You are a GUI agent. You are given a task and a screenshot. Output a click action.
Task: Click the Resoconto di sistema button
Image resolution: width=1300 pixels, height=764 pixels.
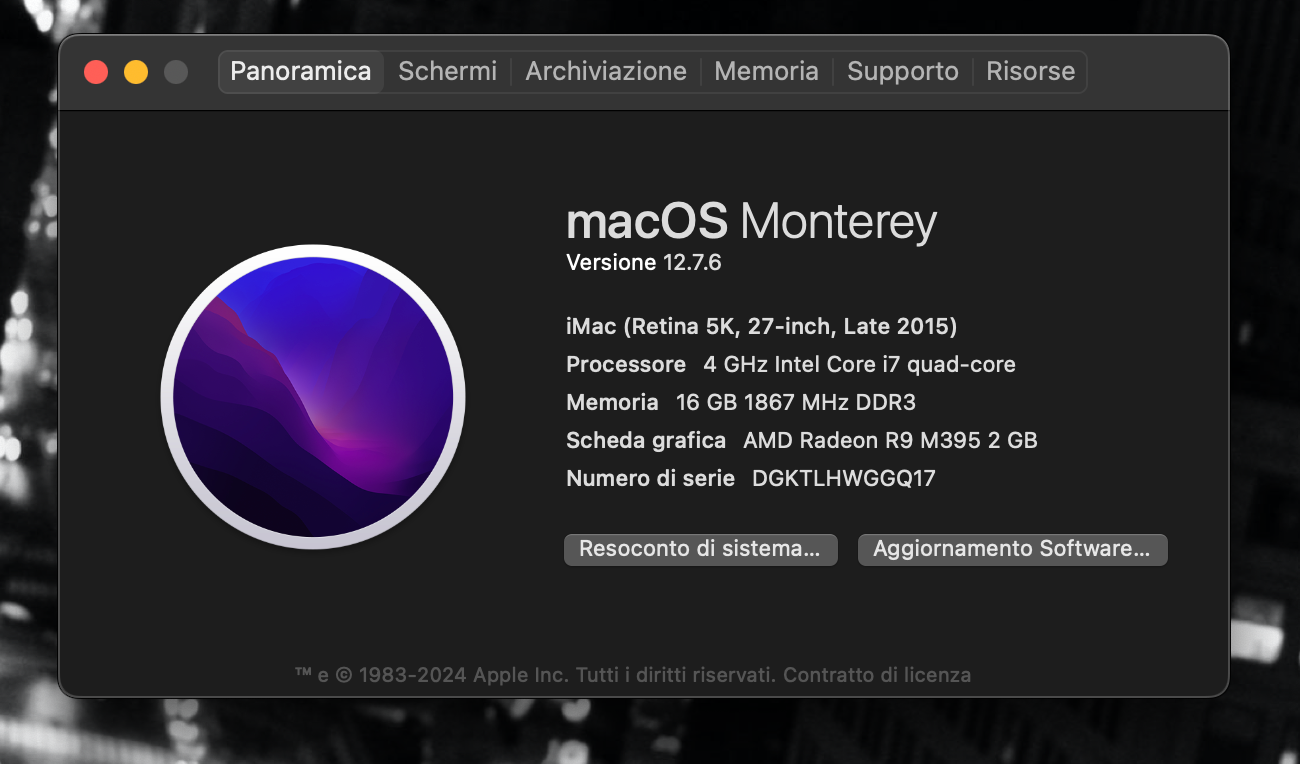point(701,549)
